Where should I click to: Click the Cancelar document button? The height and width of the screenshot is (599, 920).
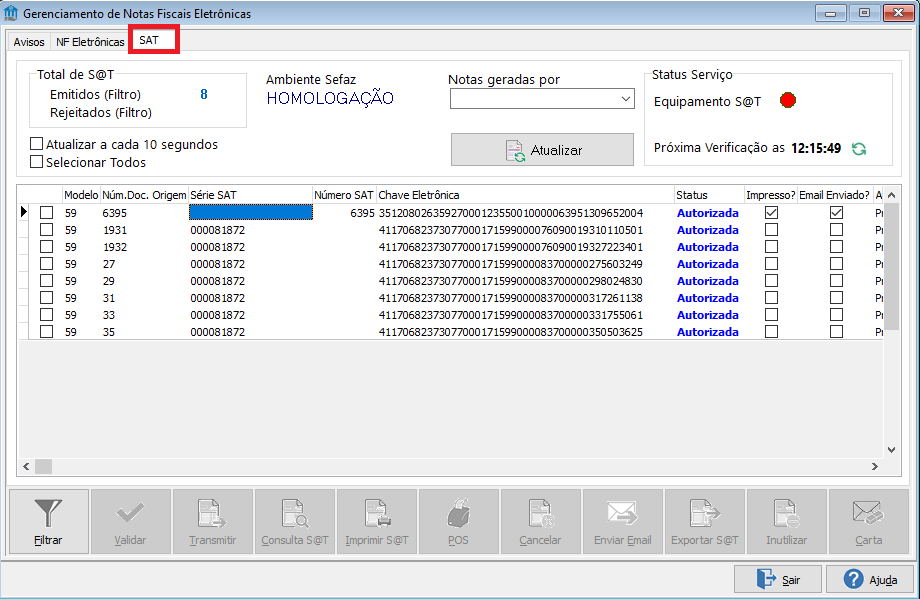pos(540,522)
